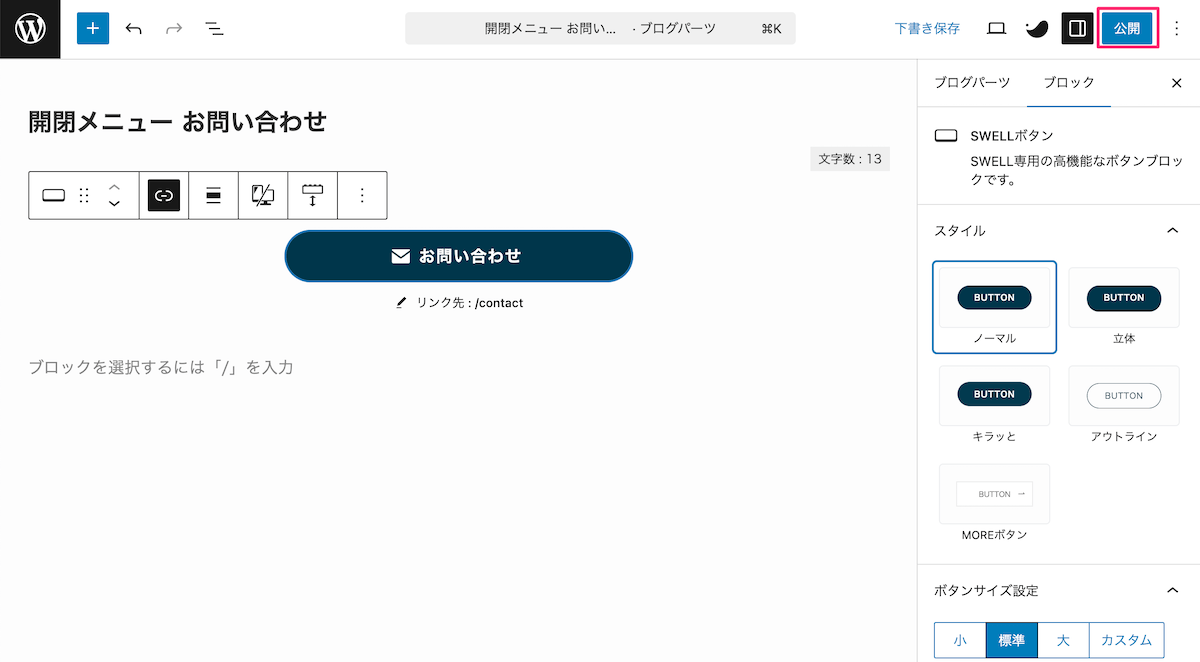Set button size to 標準
This screenshot has width=1200, height=662.
click(x=1012, y=640)
